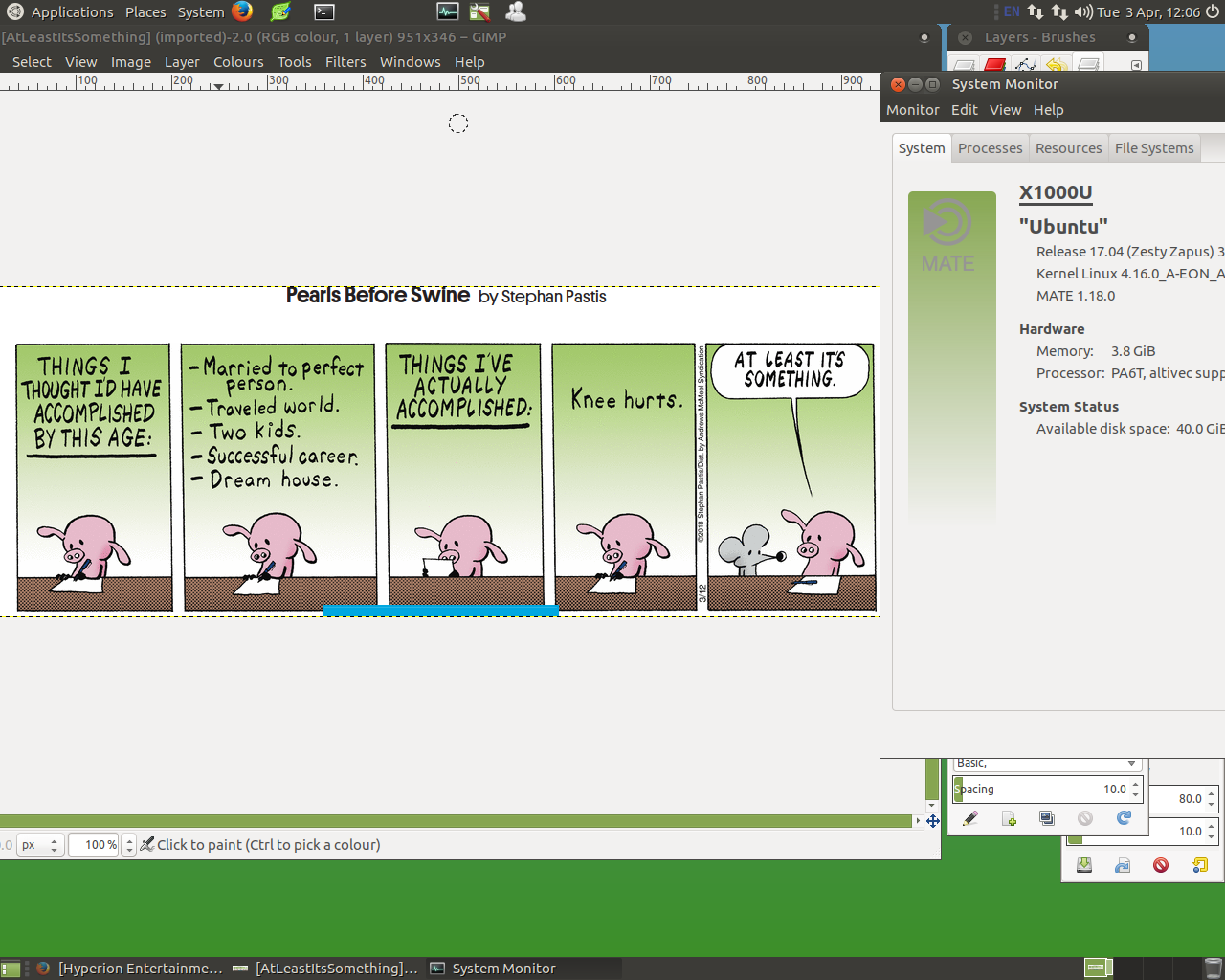Click the volume speaker icon
Viewport: 1225px width, 980px height.
point(1083,11)
